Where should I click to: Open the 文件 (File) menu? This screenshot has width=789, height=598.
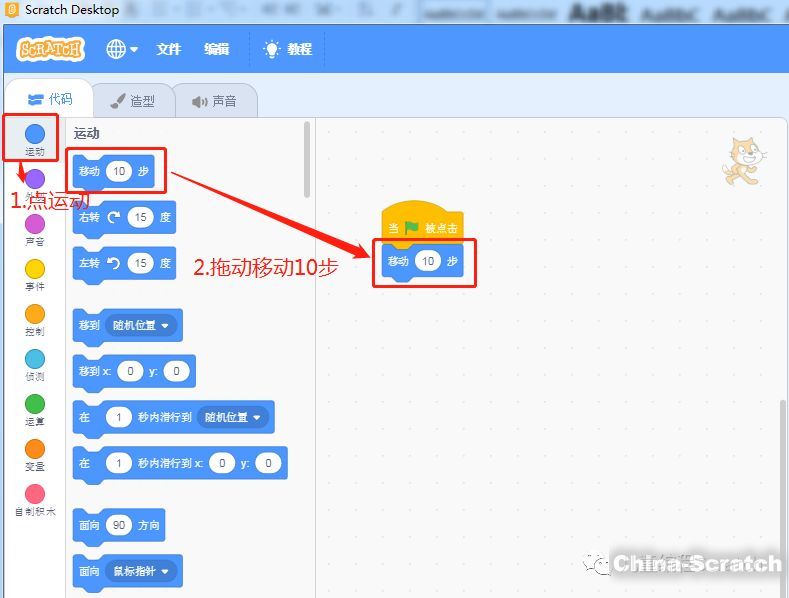(169, 49)
